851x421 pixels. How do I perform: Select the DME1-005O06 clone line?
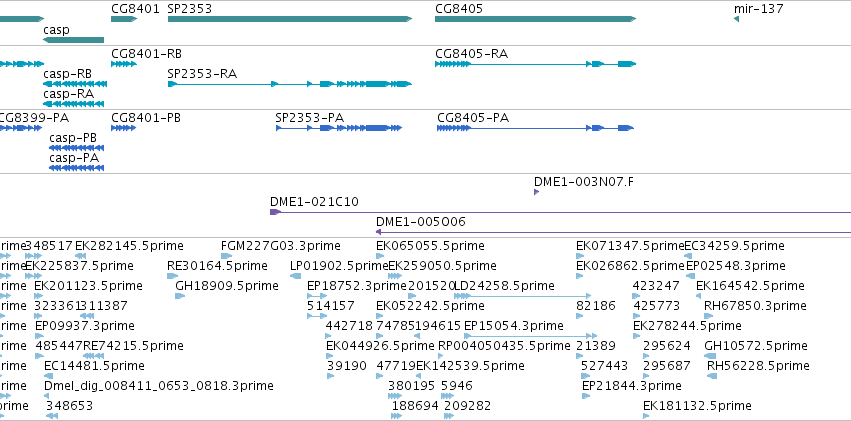613,232
